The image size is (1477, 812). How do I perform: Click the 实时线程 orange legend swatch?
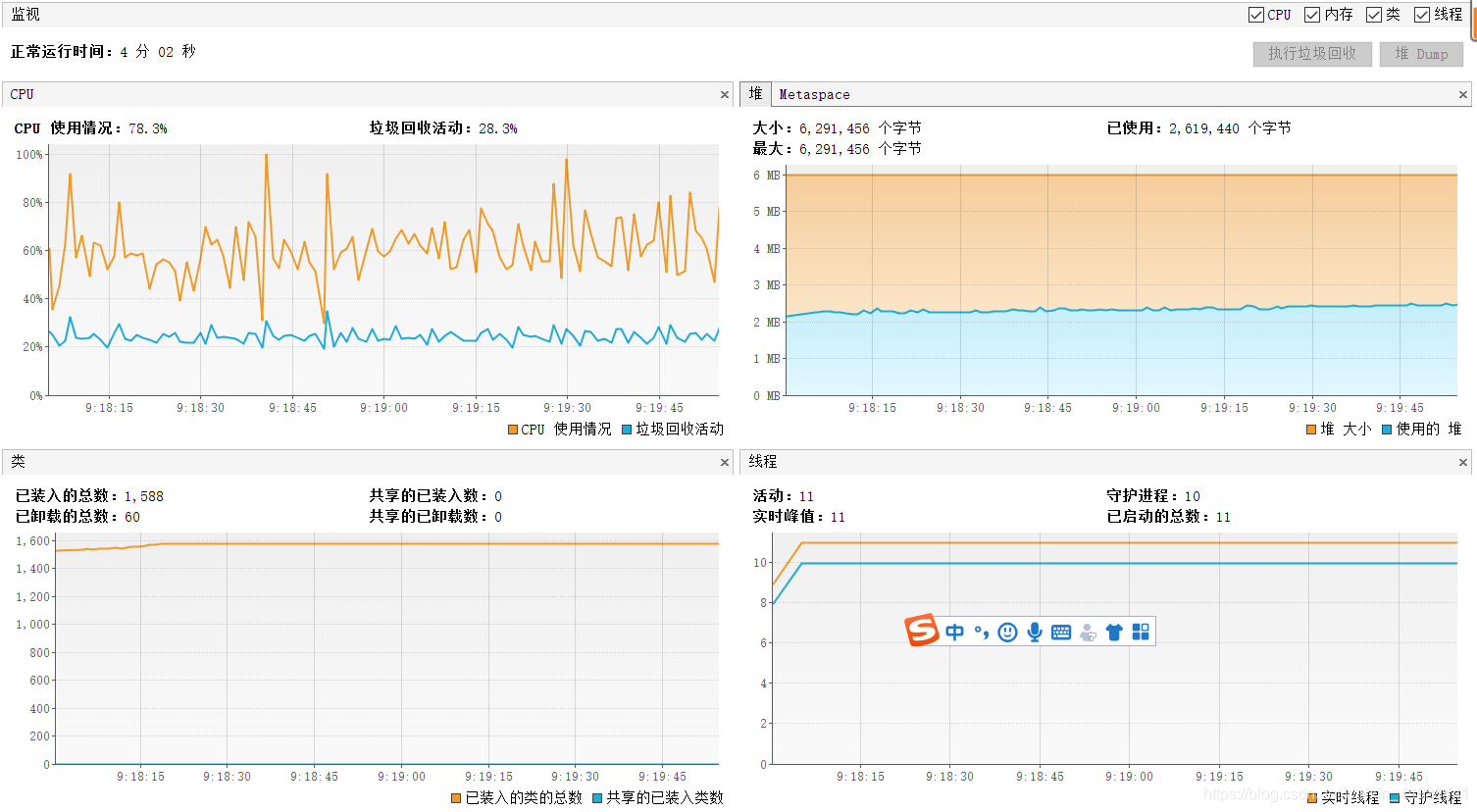coord(1312,798)
